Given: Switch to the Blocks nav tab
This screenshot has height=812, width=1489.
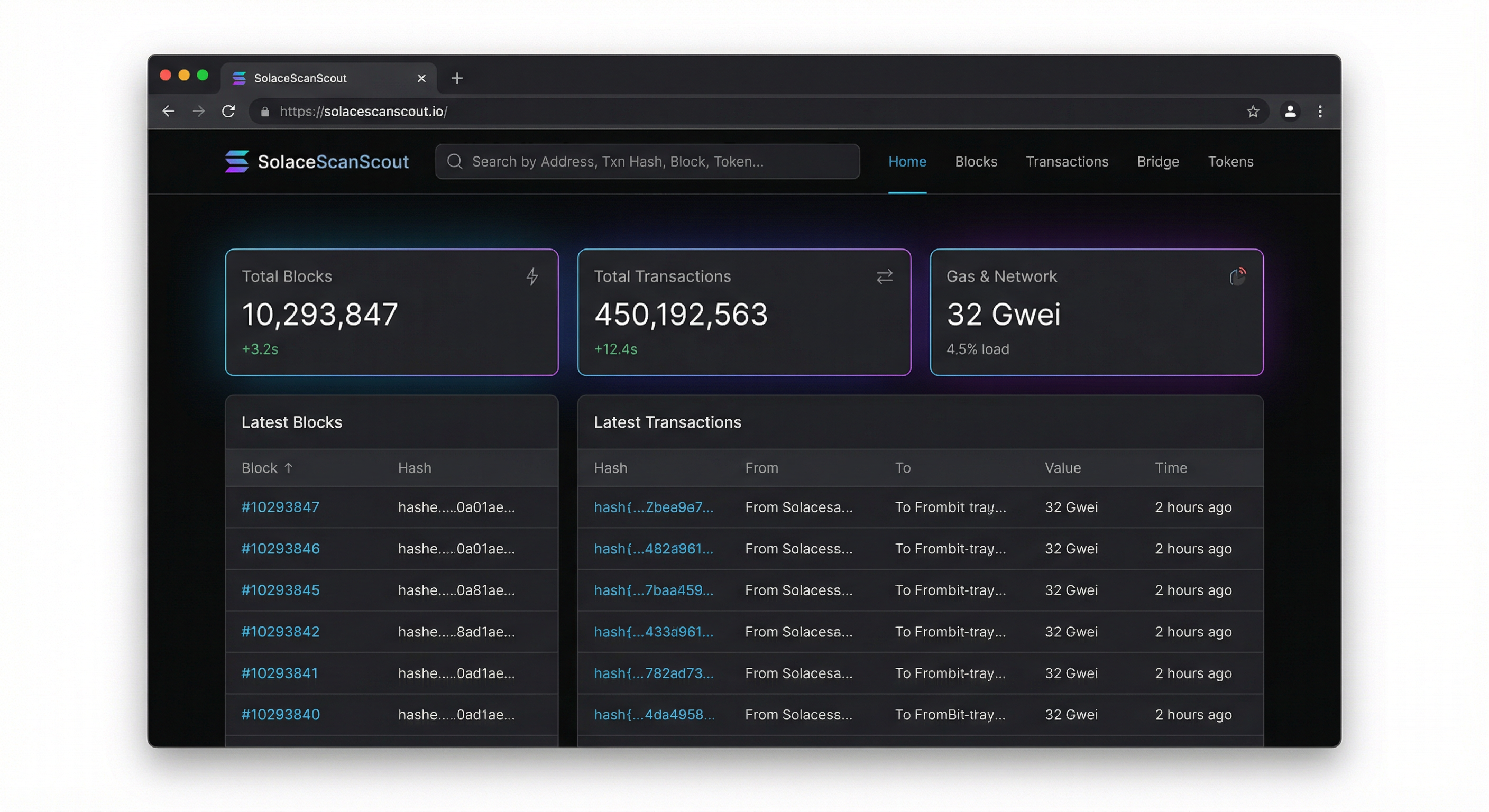Looking at the screenshot, I should (976, 161).
